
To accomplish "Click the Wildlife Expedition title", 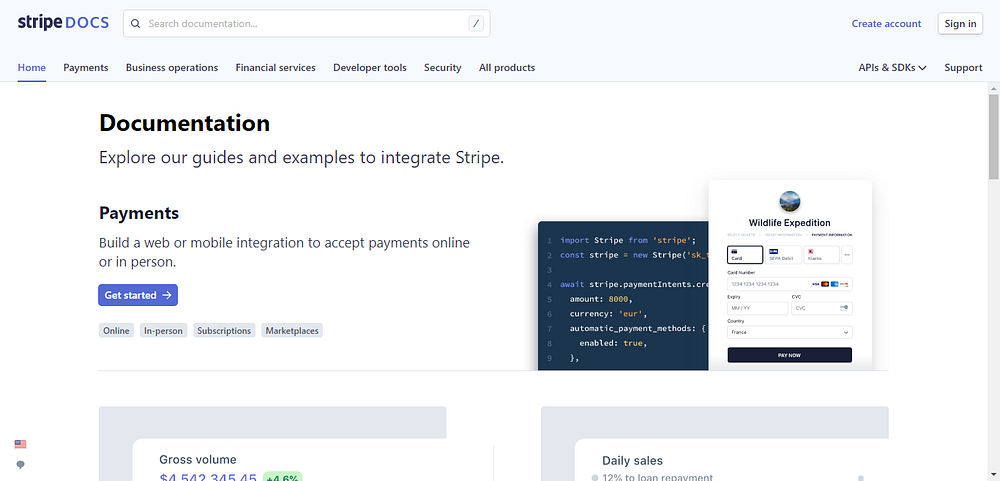I will pos(790,223).
